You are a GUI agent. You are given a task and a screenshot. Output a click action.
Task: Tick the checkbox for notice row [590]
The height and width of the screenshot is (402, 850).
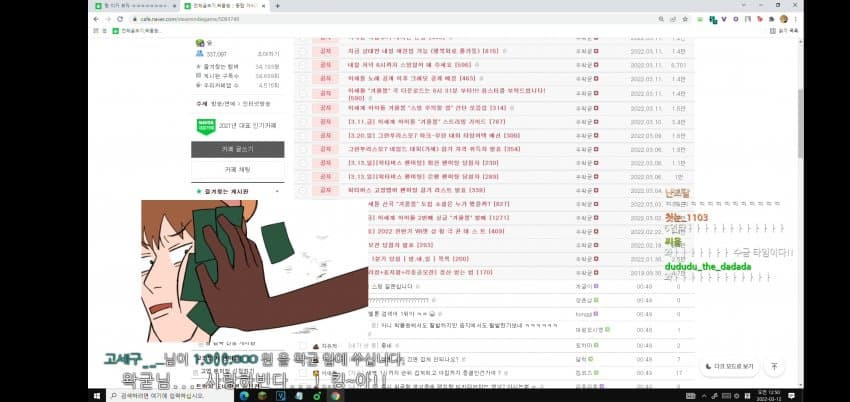(x=302, y=93)
